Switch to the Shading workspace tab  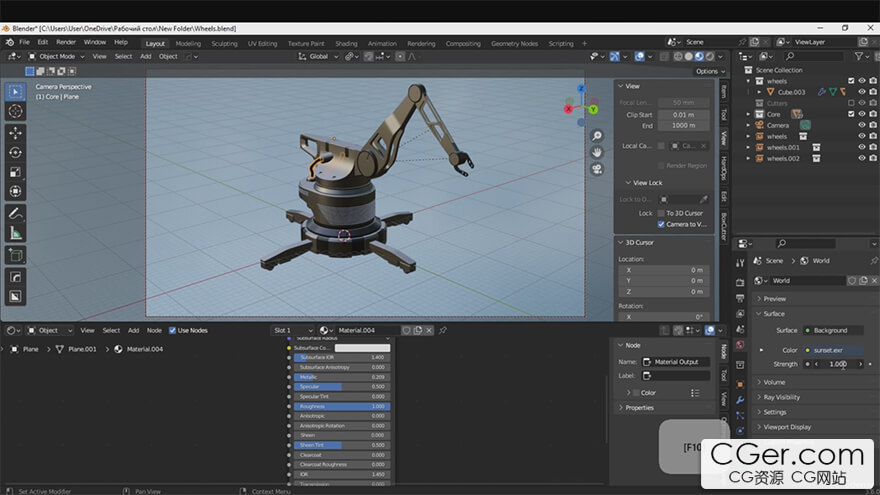(x=346, y=43)
